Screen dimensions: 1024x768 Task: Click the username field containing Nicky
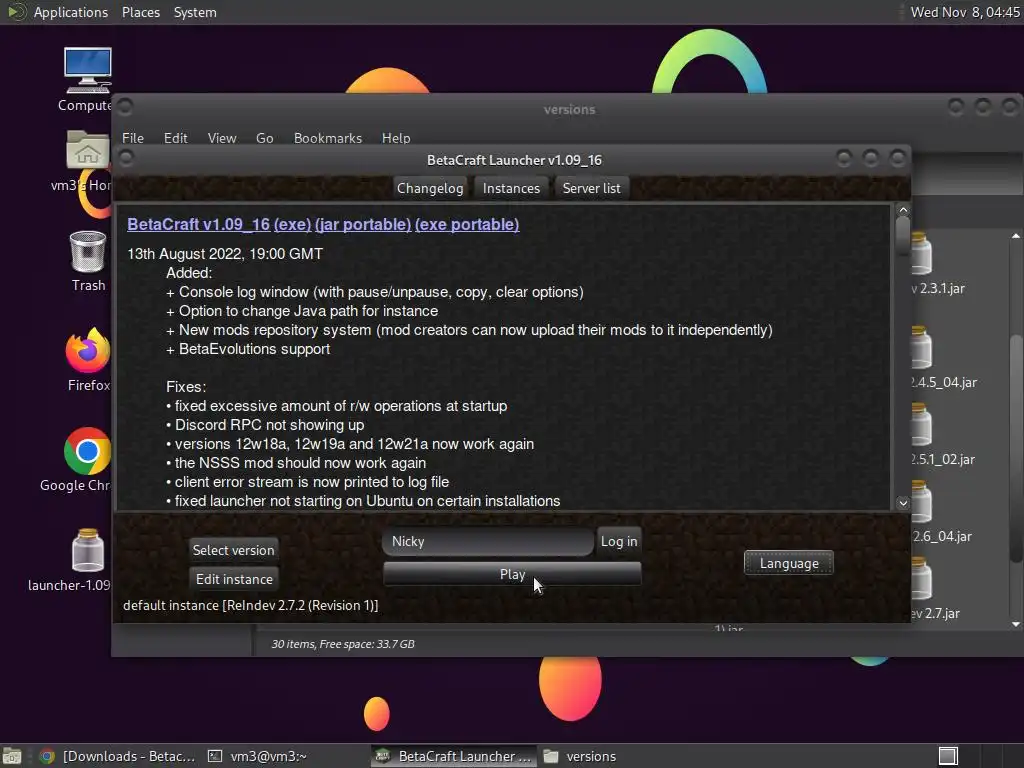point(488,541)
